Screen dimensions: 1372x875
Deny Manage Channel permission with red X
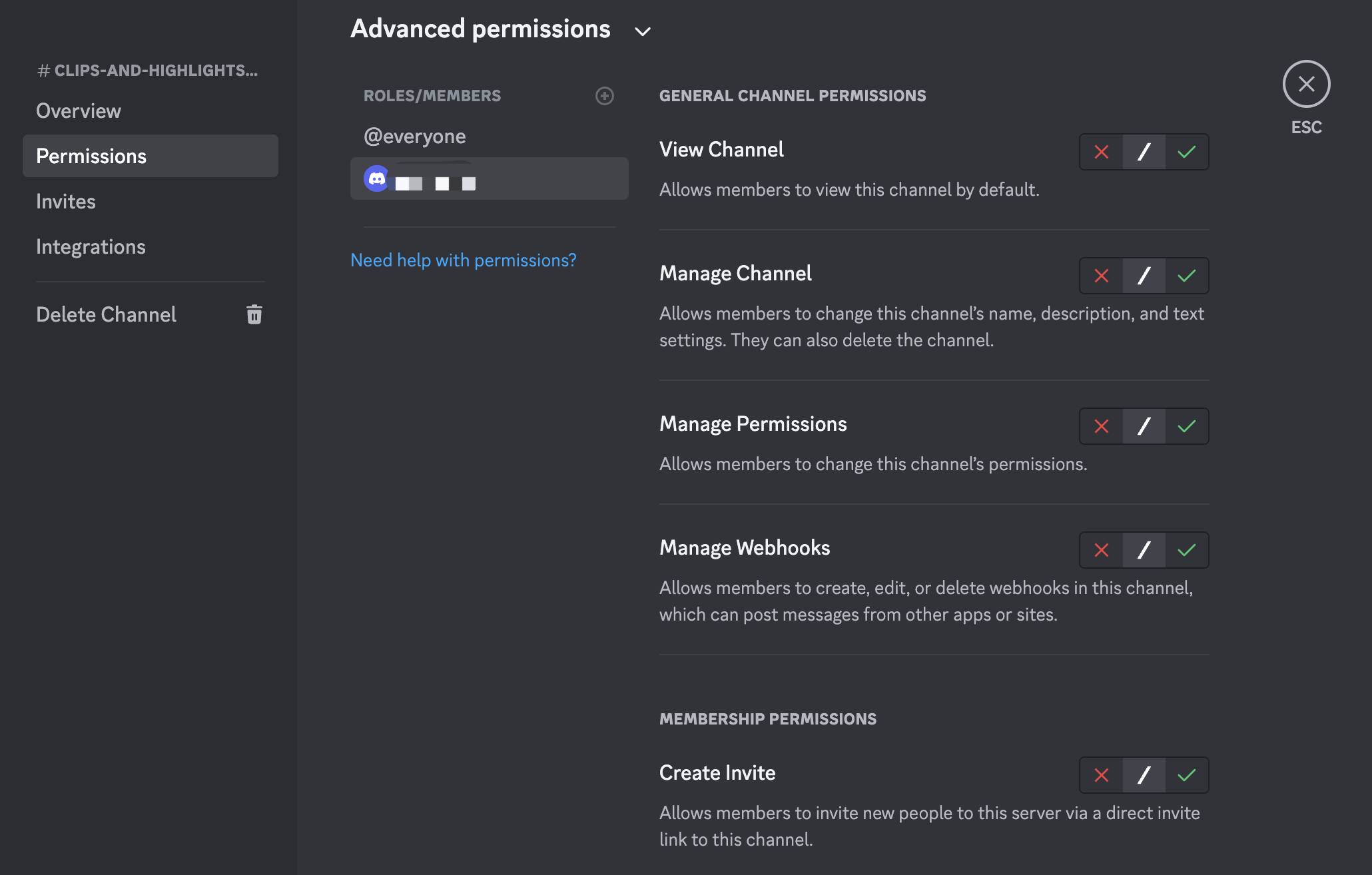[x=1101, y=276]
